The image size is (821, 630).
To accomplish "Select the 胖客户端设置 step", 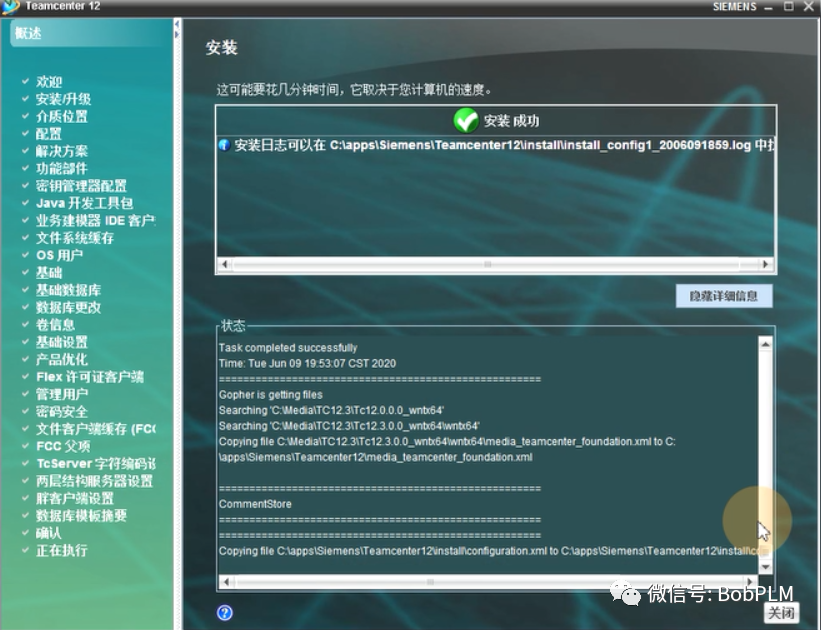I will click(x=74, y=498).
